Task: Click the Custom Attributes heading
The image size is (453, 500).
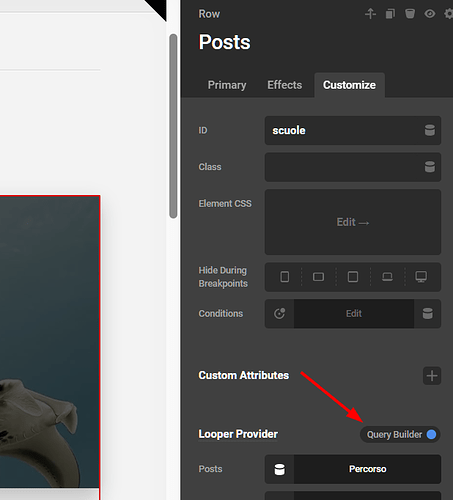Action: tap(244, 375)
